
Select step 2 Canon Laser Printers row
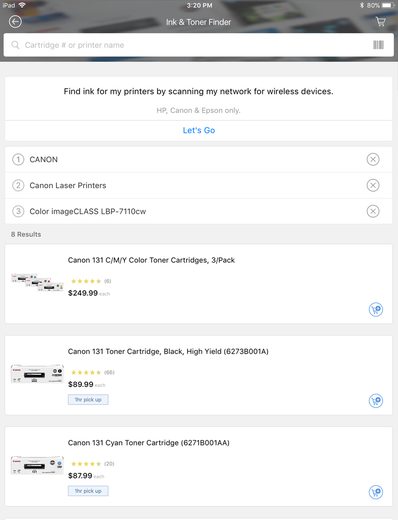pyautogui.click(x=198, y=185)
